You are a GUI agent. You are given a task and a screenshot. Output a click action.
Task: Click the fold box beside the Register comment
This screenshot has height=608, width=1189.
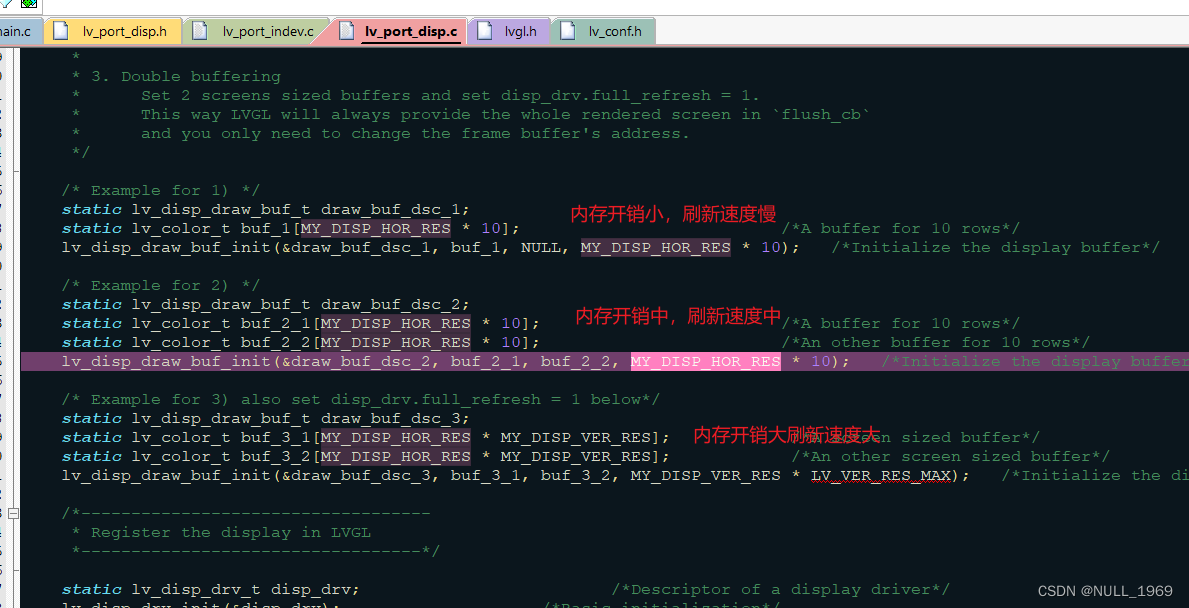(13, 513)
